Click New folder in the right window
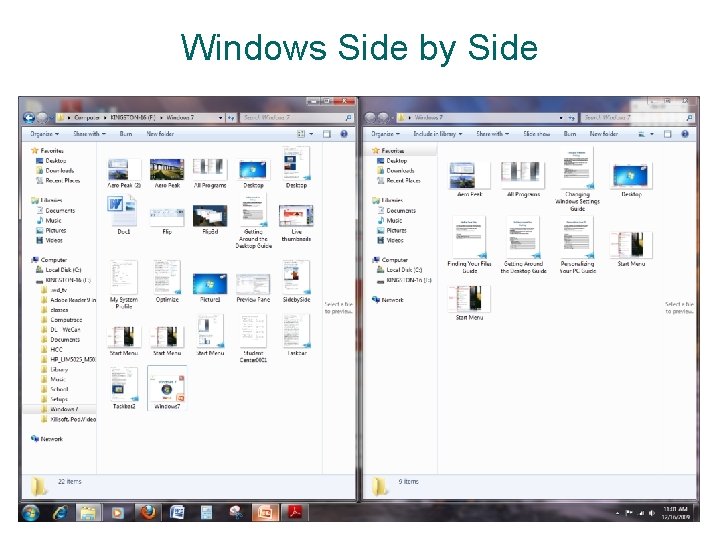The width and height of the screenshot is (720, 540). click(x=604, y=134)
